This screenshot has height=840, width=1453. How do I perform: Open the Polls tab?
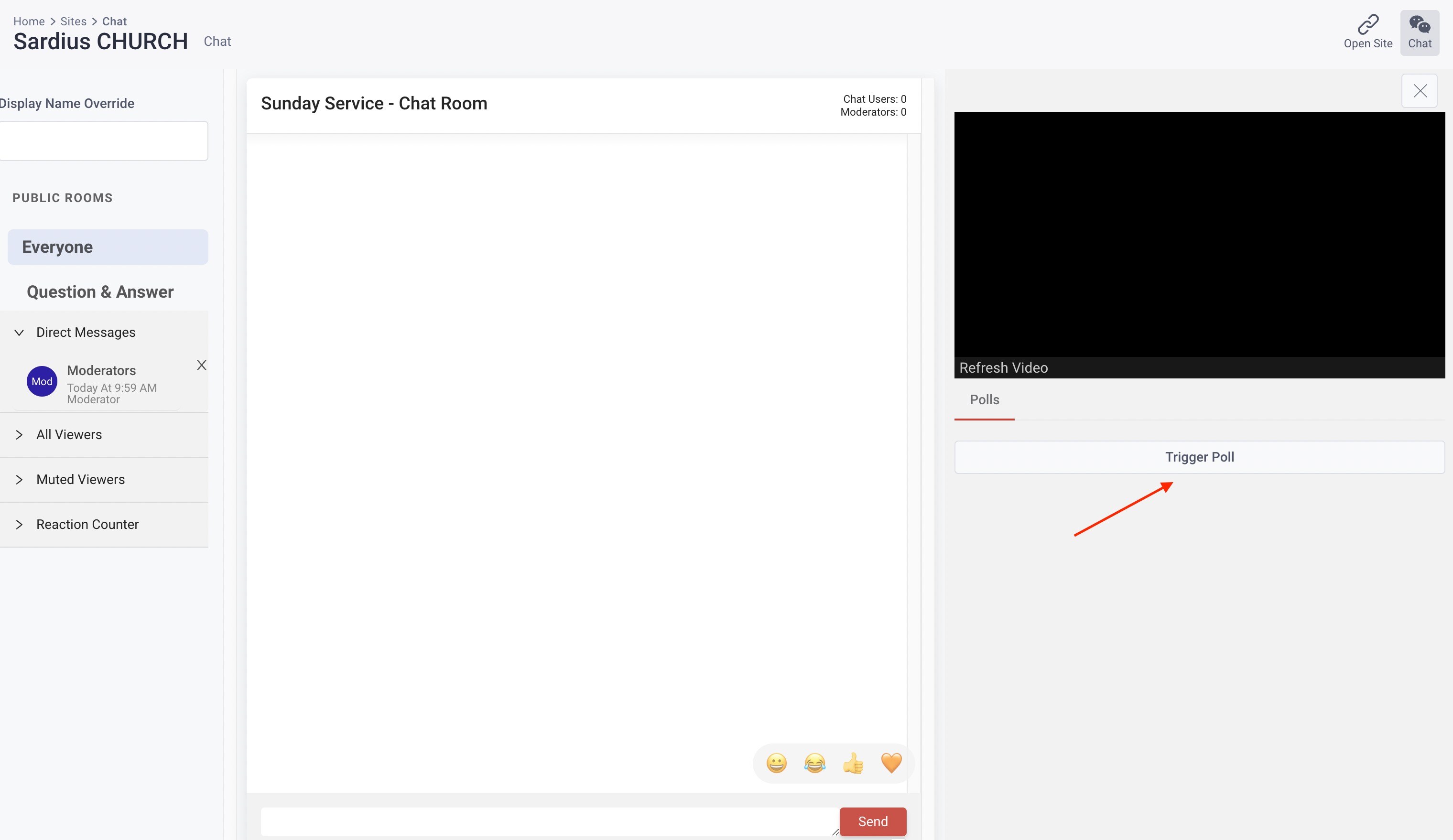pos(984,399)
